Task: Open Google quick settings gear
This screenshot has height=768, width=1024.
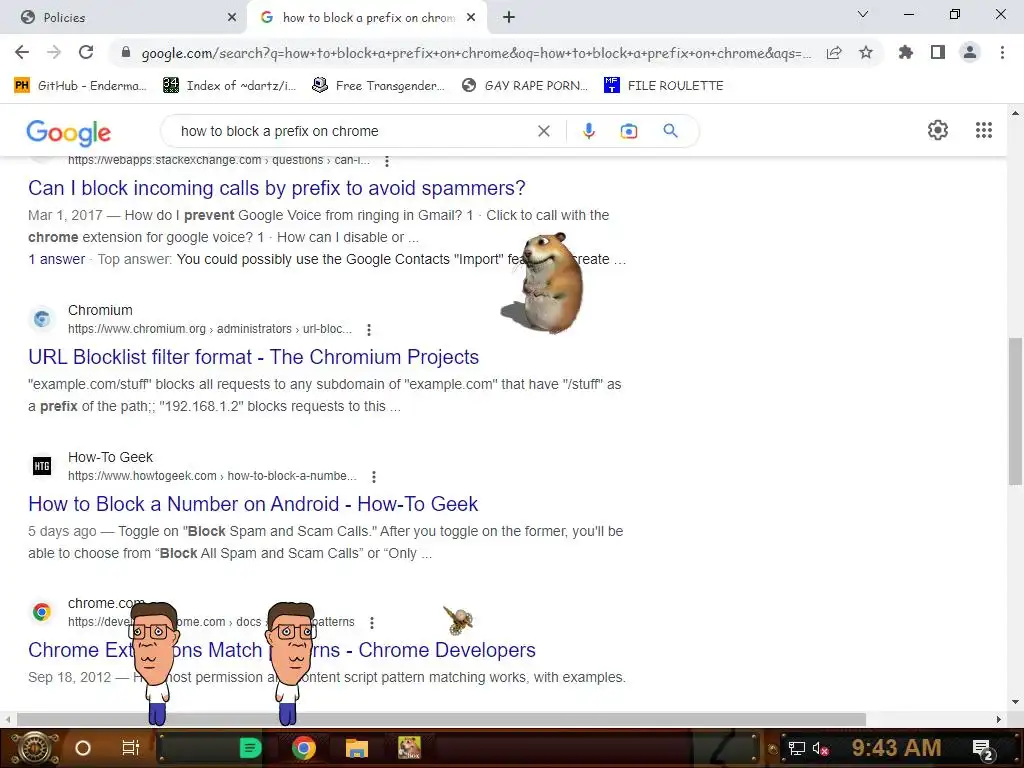Action: (938, 130)
